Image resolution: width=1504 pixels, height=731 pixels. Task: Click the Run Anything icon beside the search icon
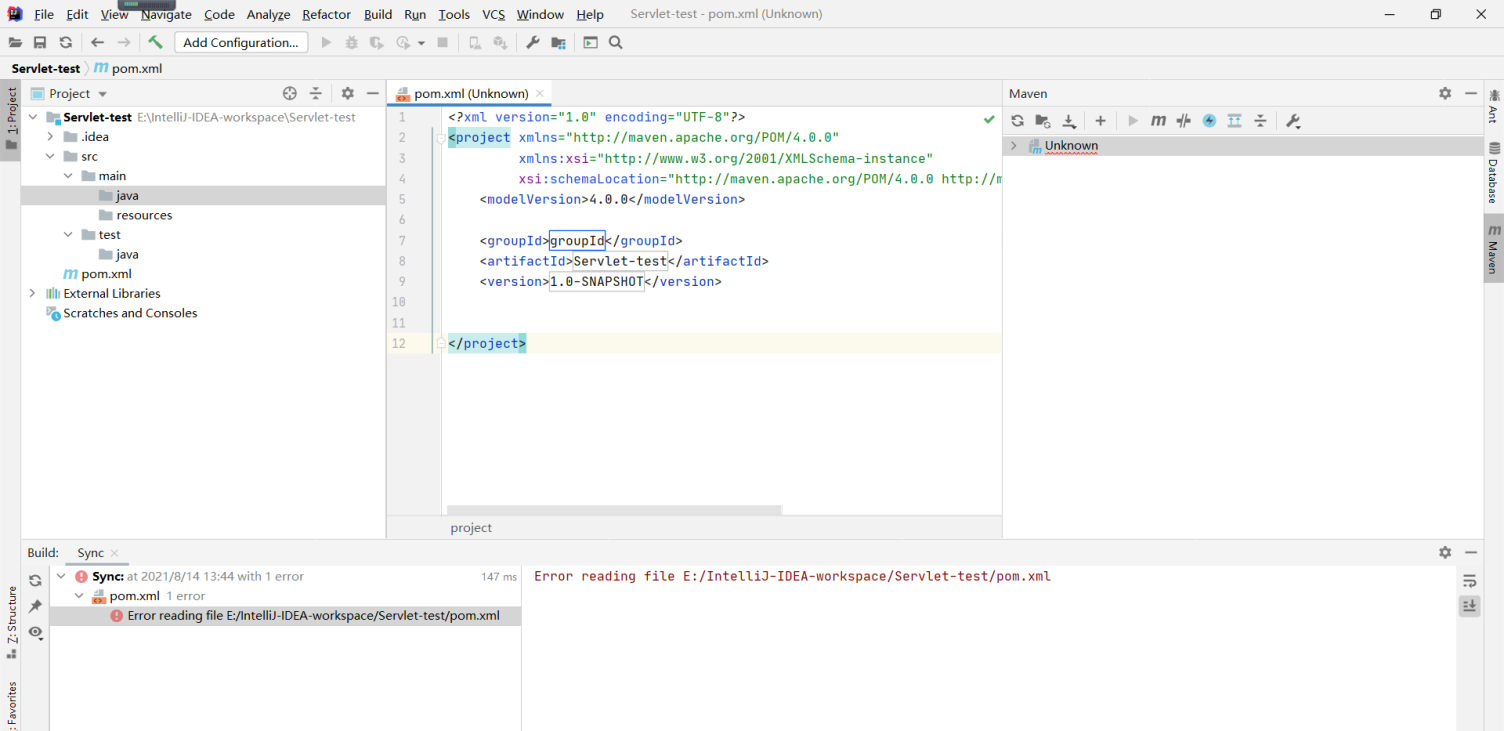coord(590,42)
